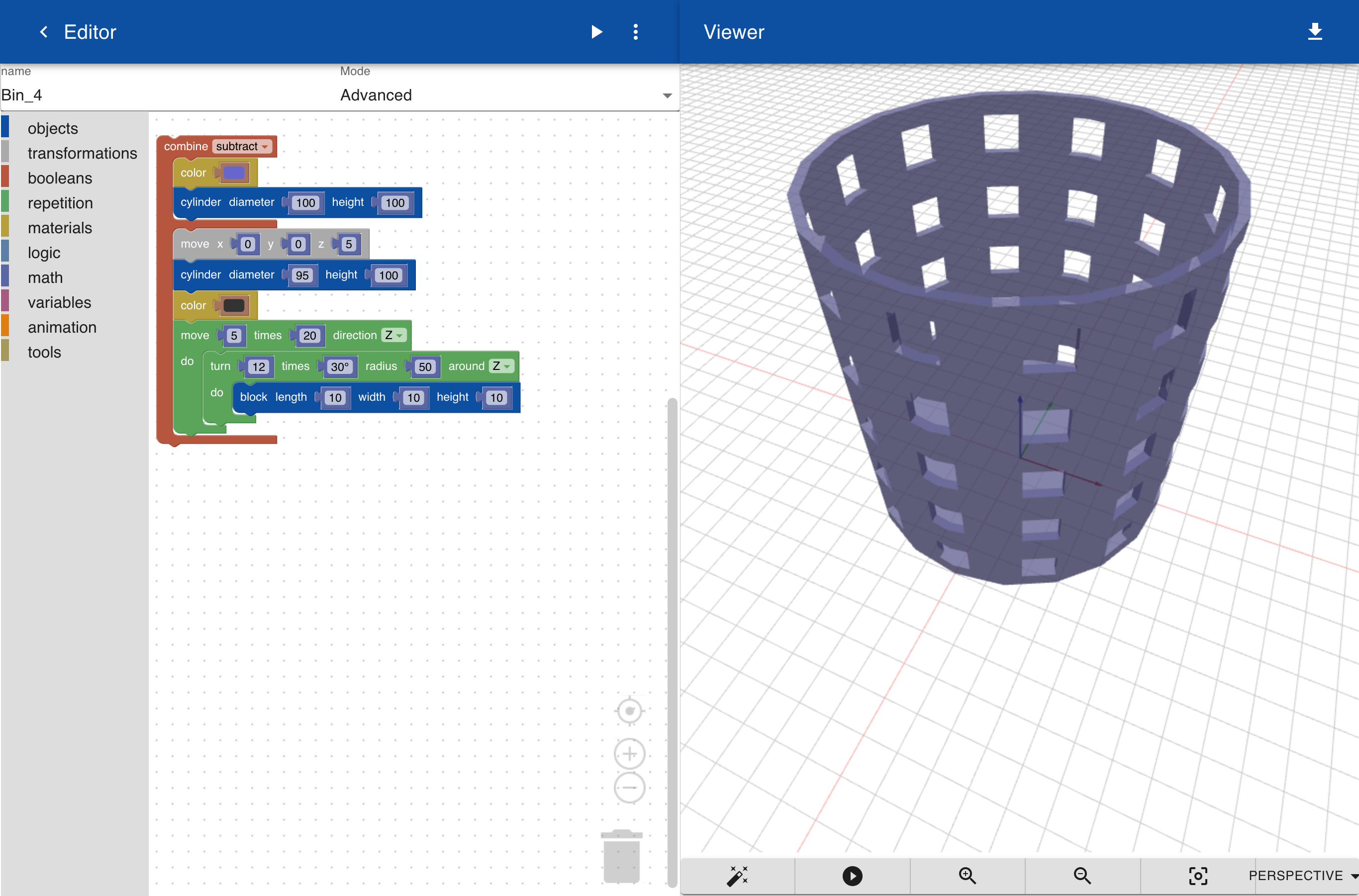Edit the turn radius value 50
Viewport: 1359px width, 896px height.
(425, 367)
